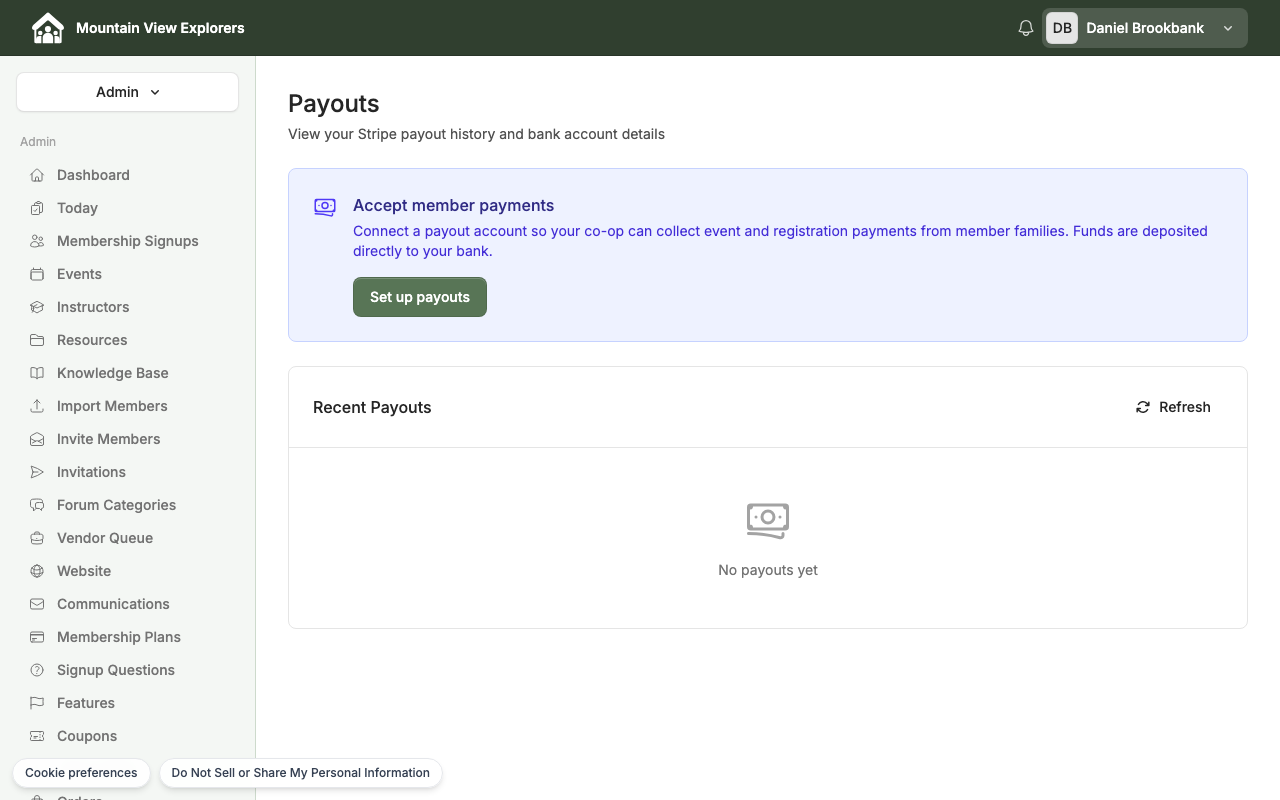This screenshot has height=800, width=1280.
Task: Click the No payouts yet message
Action: pyautogui.click(x=768, y=570)
